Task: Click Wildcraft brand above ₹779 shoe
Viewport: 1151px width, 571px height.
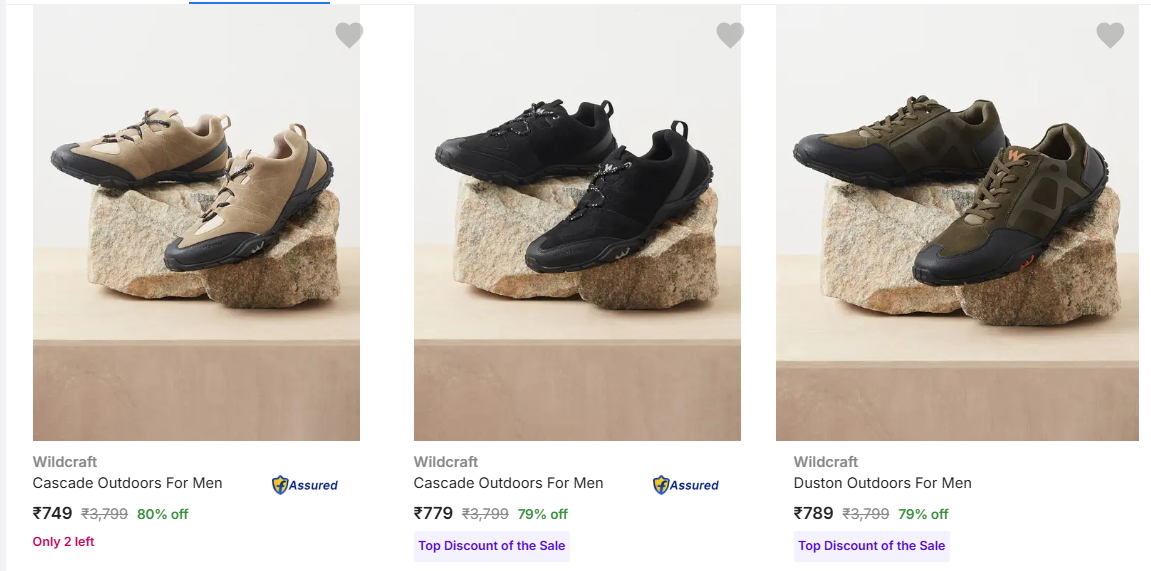Action: [x=446, y=462]
